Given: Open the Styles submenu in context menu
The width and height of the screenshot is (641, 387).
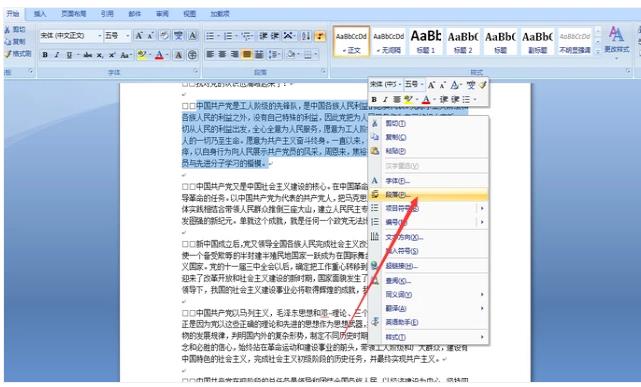Looking at the screenshot, I should click(428, 337).
